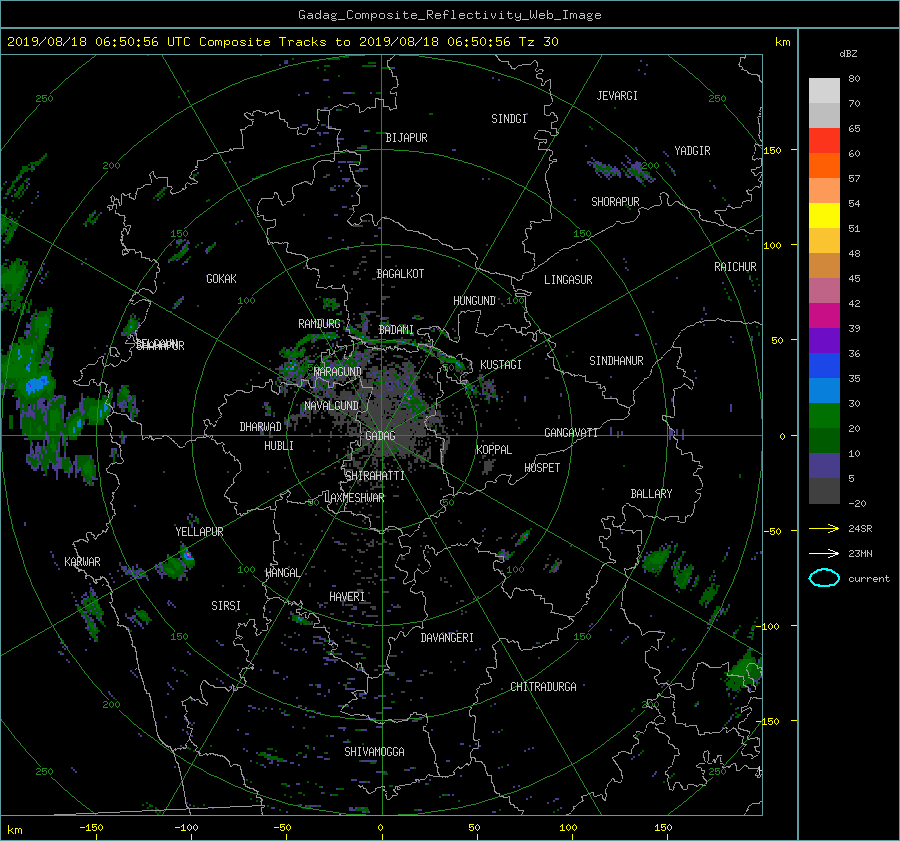The image size is (900, 841).
Task: Pick the magenta 39–42 dBZ legend swatch
Action: tap(824, 315)
